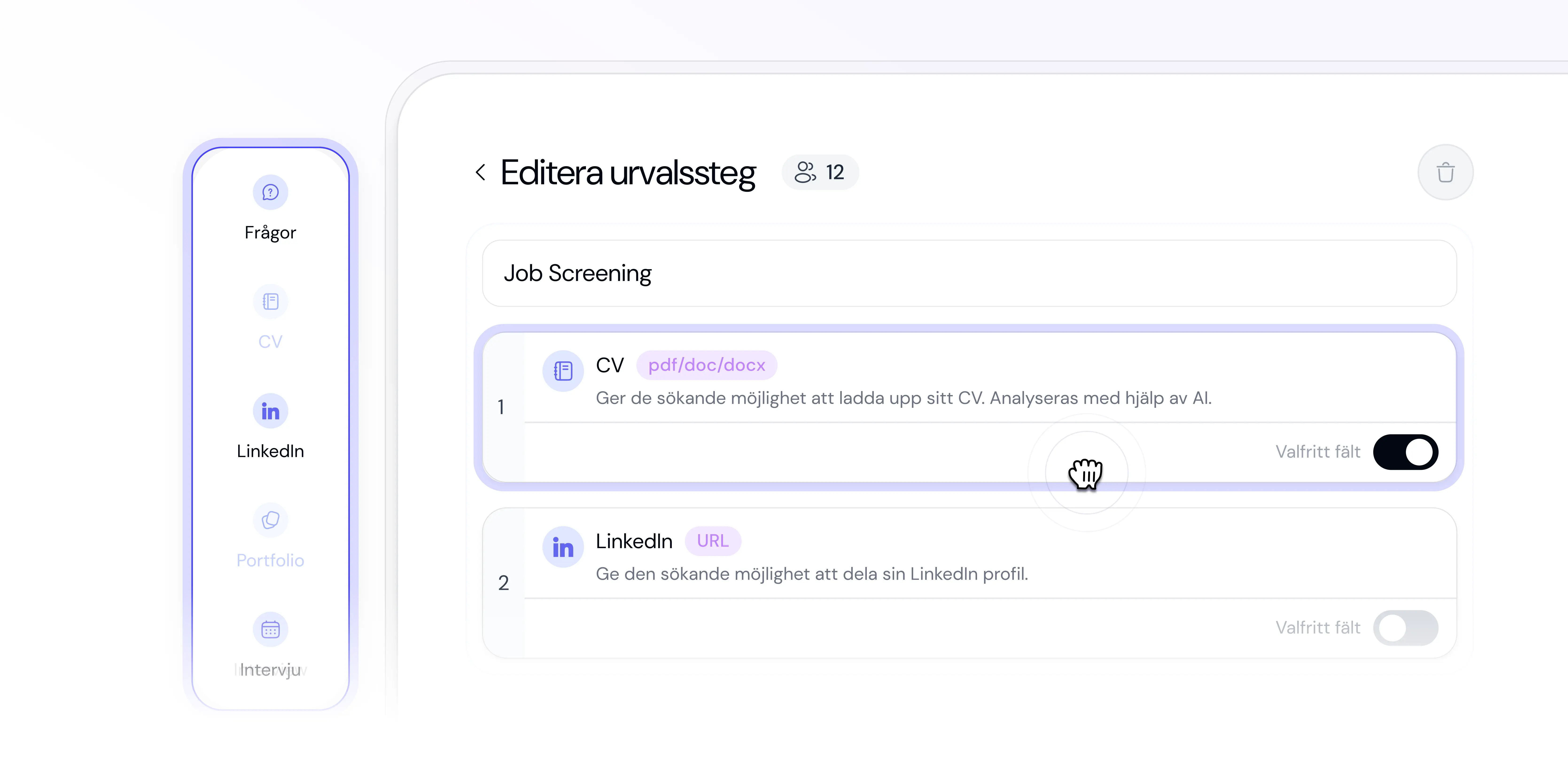Click the Intervju label in sidebar
Viewport: 1568px width, 758px height.
[x=270, y=670]
